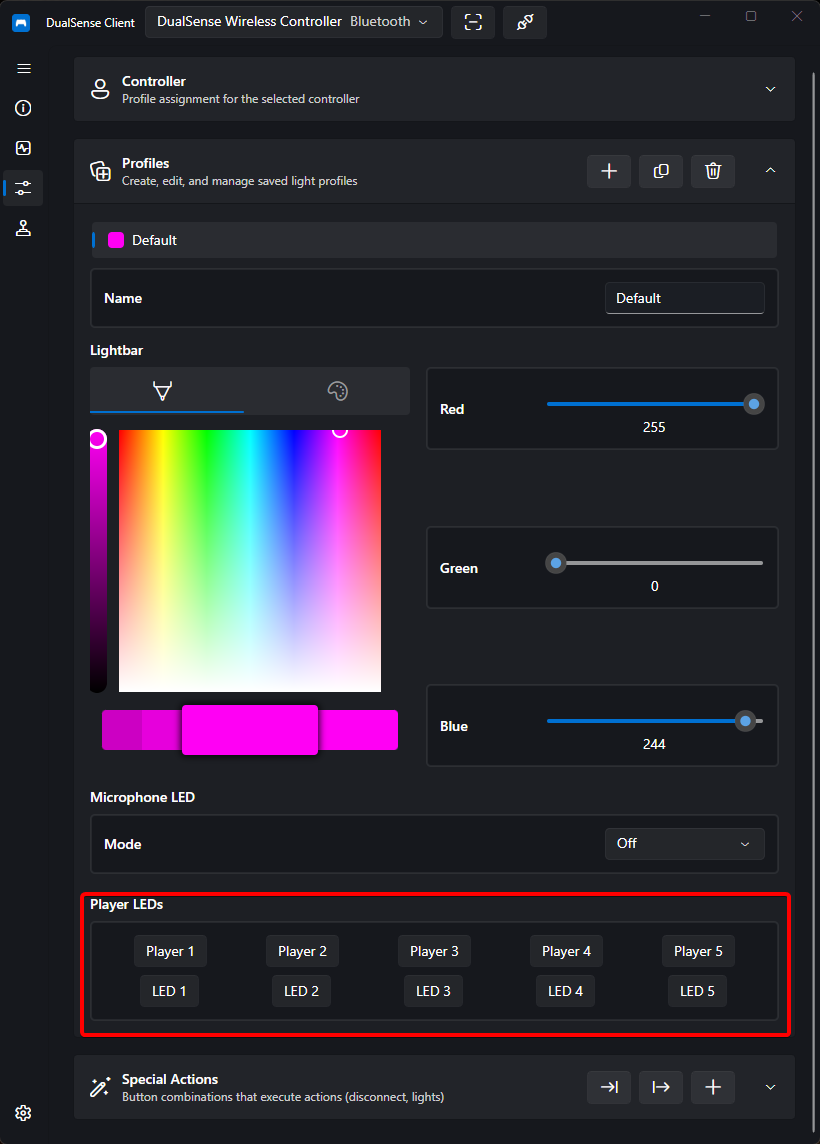820x1144 pixels.
Task: Click the Green value 0
Action: point(654,587)
